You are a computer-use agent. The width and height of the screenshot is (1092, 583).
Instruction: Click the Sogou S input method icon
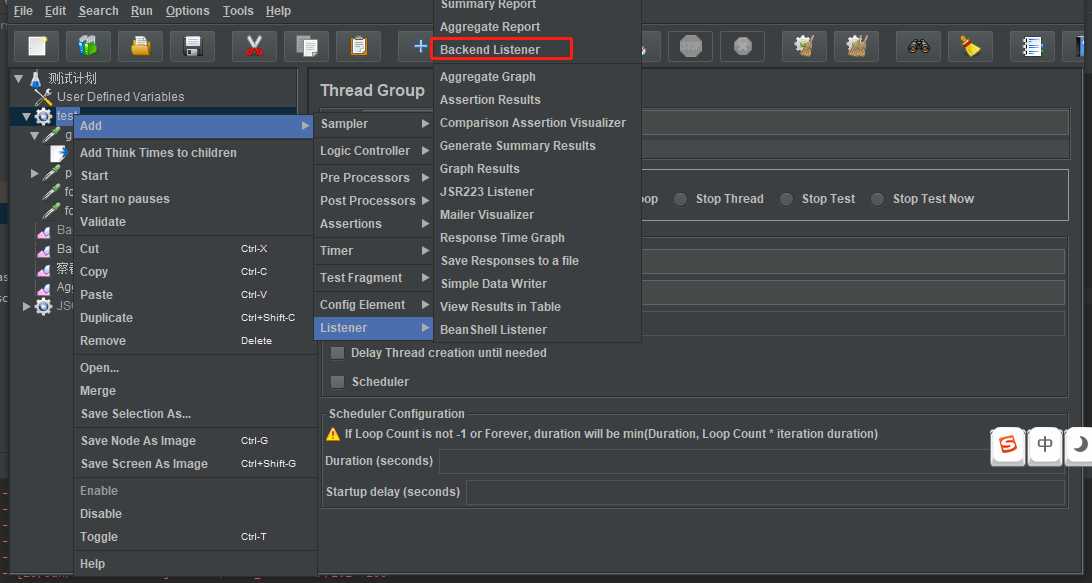click(1008, 444)
